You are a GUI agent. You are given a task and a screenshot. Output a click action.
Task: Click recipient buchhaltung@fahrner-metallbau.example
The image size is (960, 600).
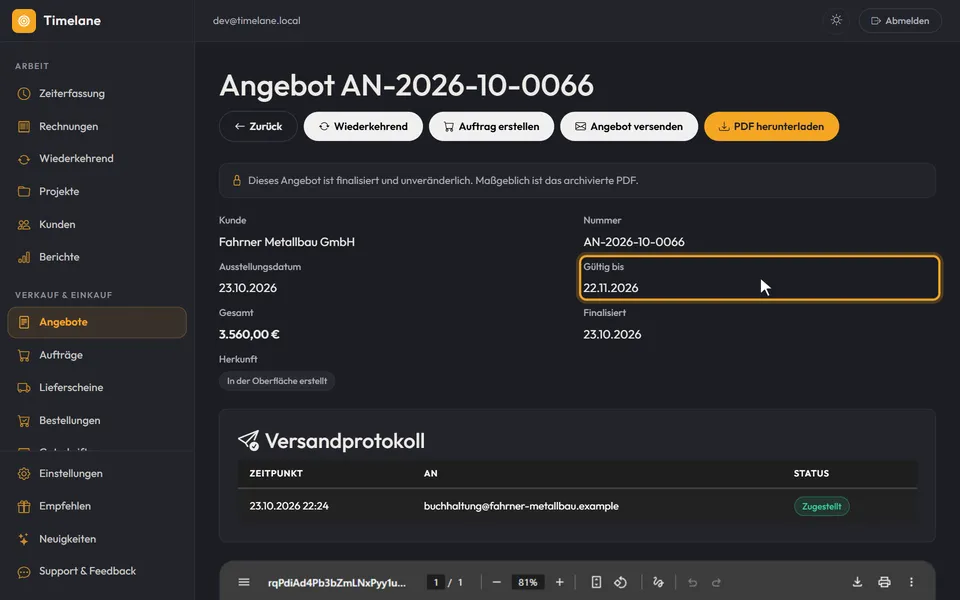(521, 506)
